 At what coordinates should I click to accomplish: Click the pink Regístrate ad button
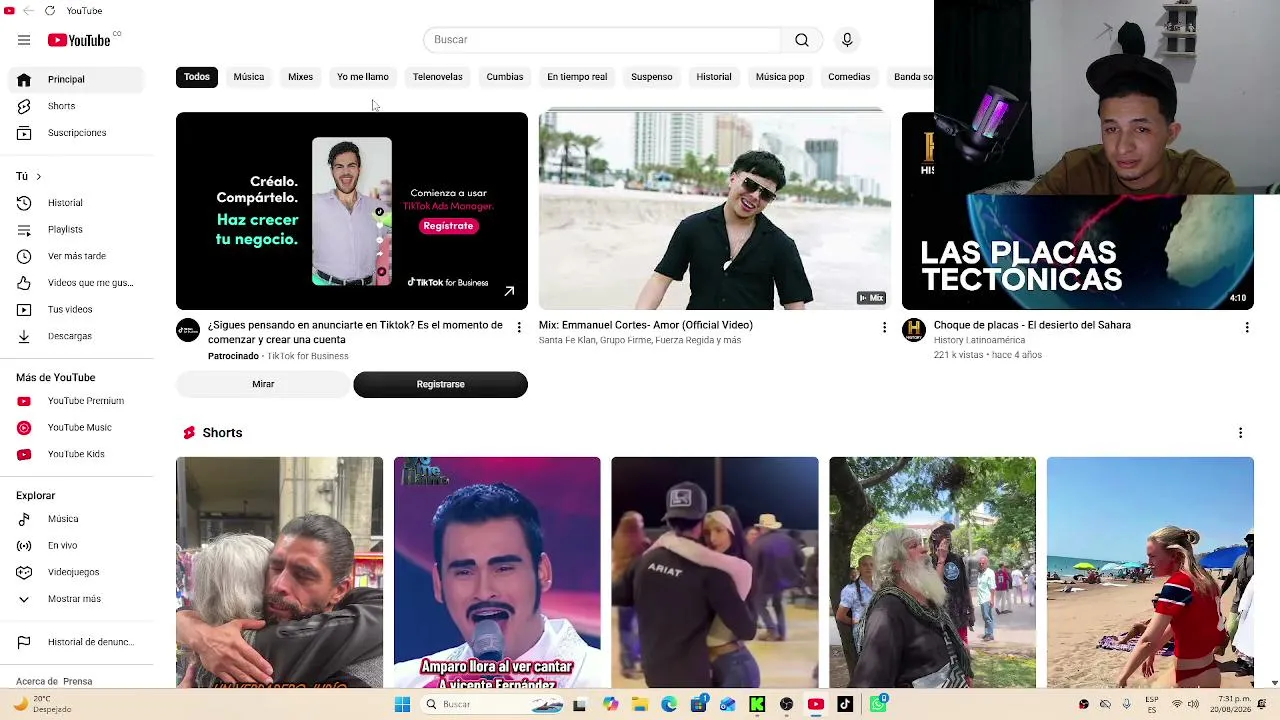pyautogui.click(x=448, y=226)
